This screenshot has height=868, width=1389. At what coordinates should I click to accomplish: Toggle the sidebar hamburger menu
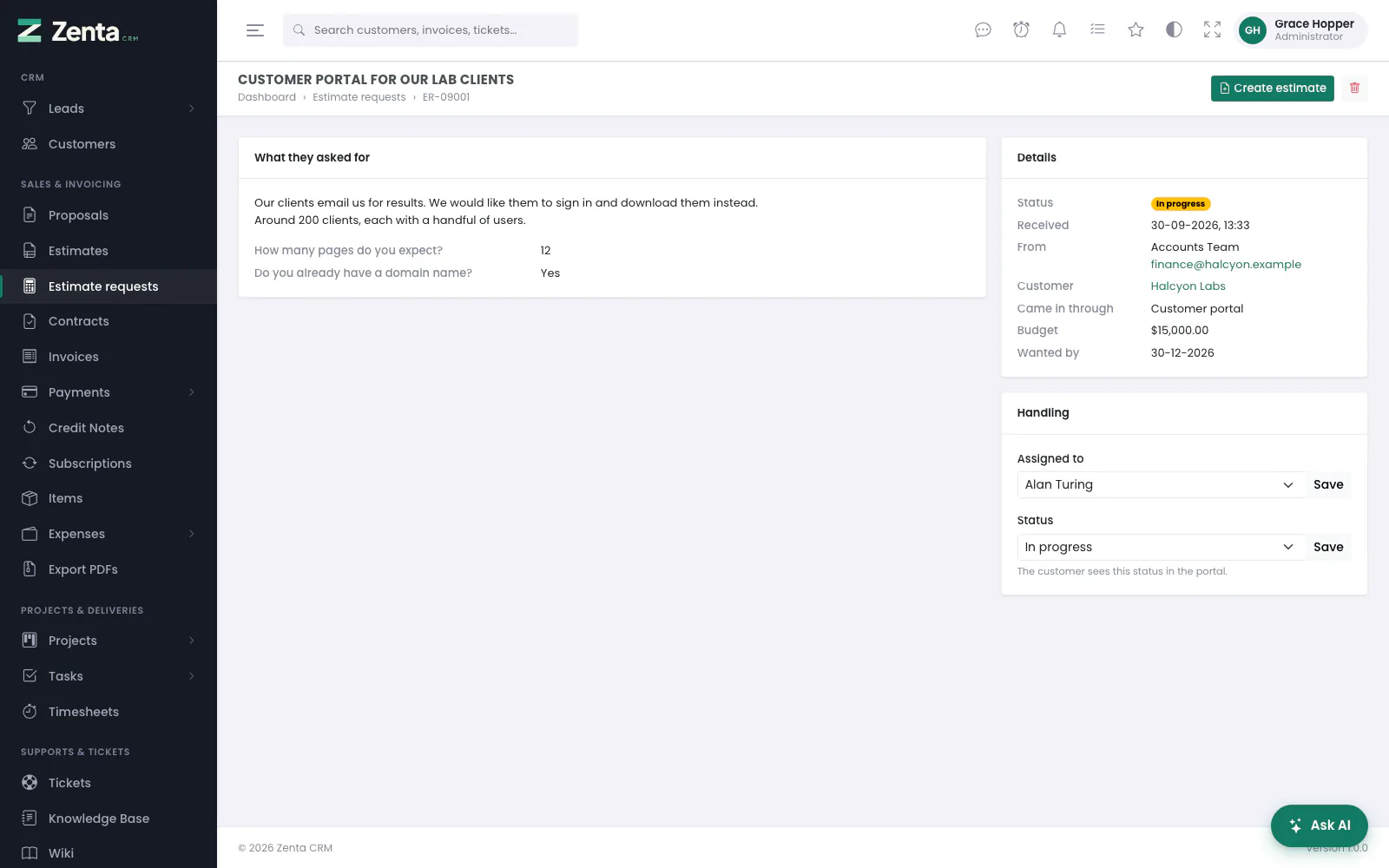(255, 30)
